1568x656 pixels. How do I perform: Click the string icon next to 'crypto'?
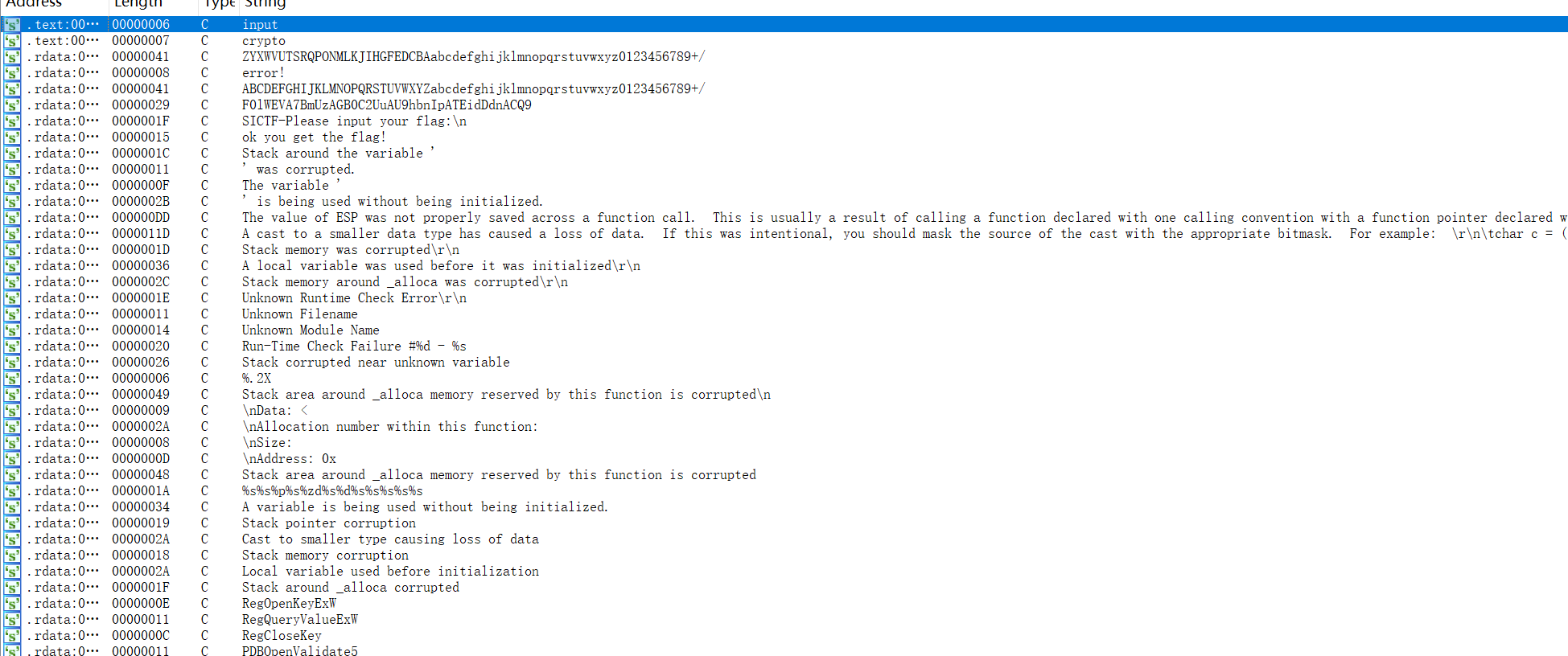(x=12, y=41)
